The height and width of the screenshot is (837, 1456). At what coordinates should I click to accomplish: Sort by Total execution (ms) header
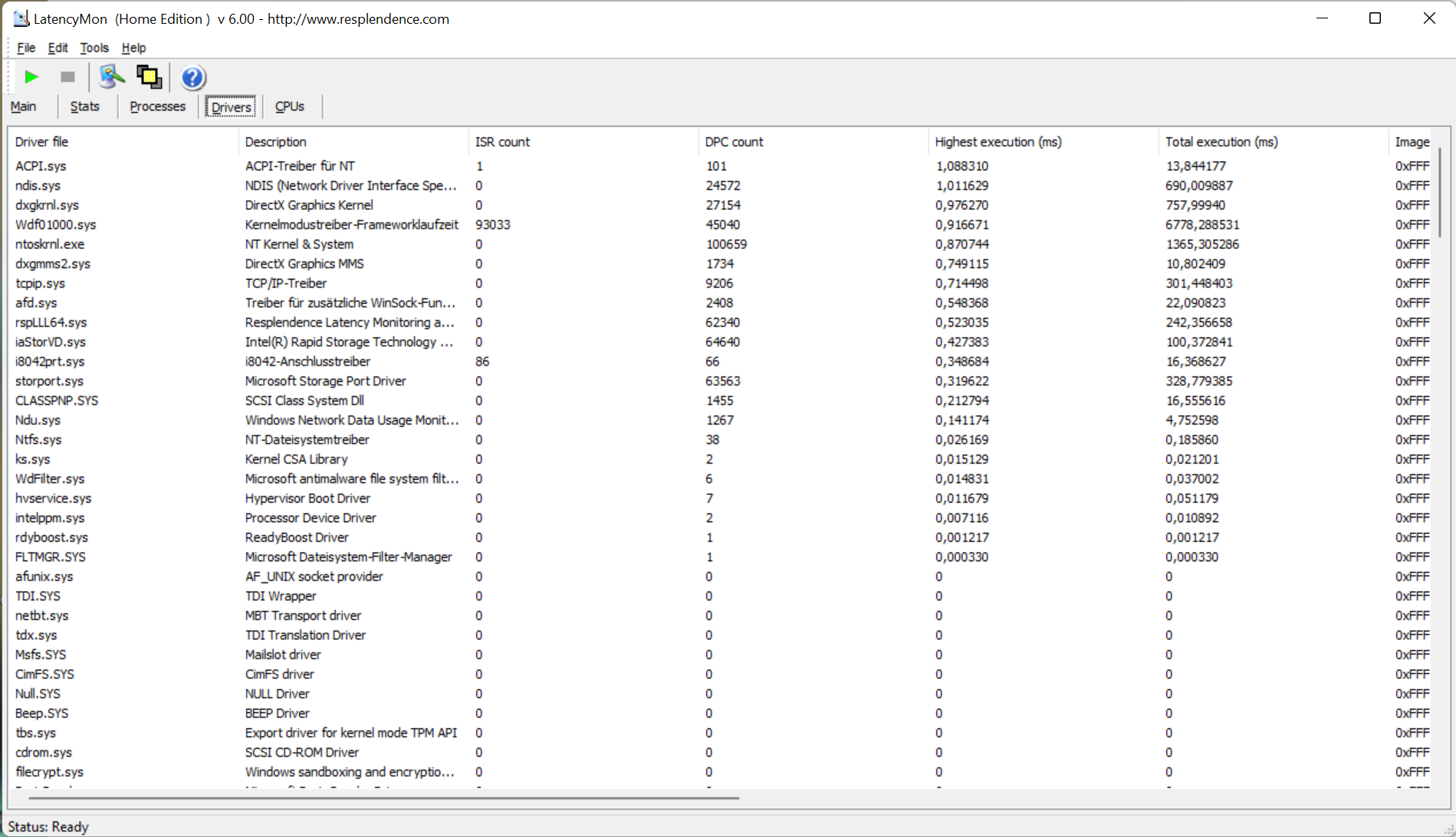[1274, 142]
